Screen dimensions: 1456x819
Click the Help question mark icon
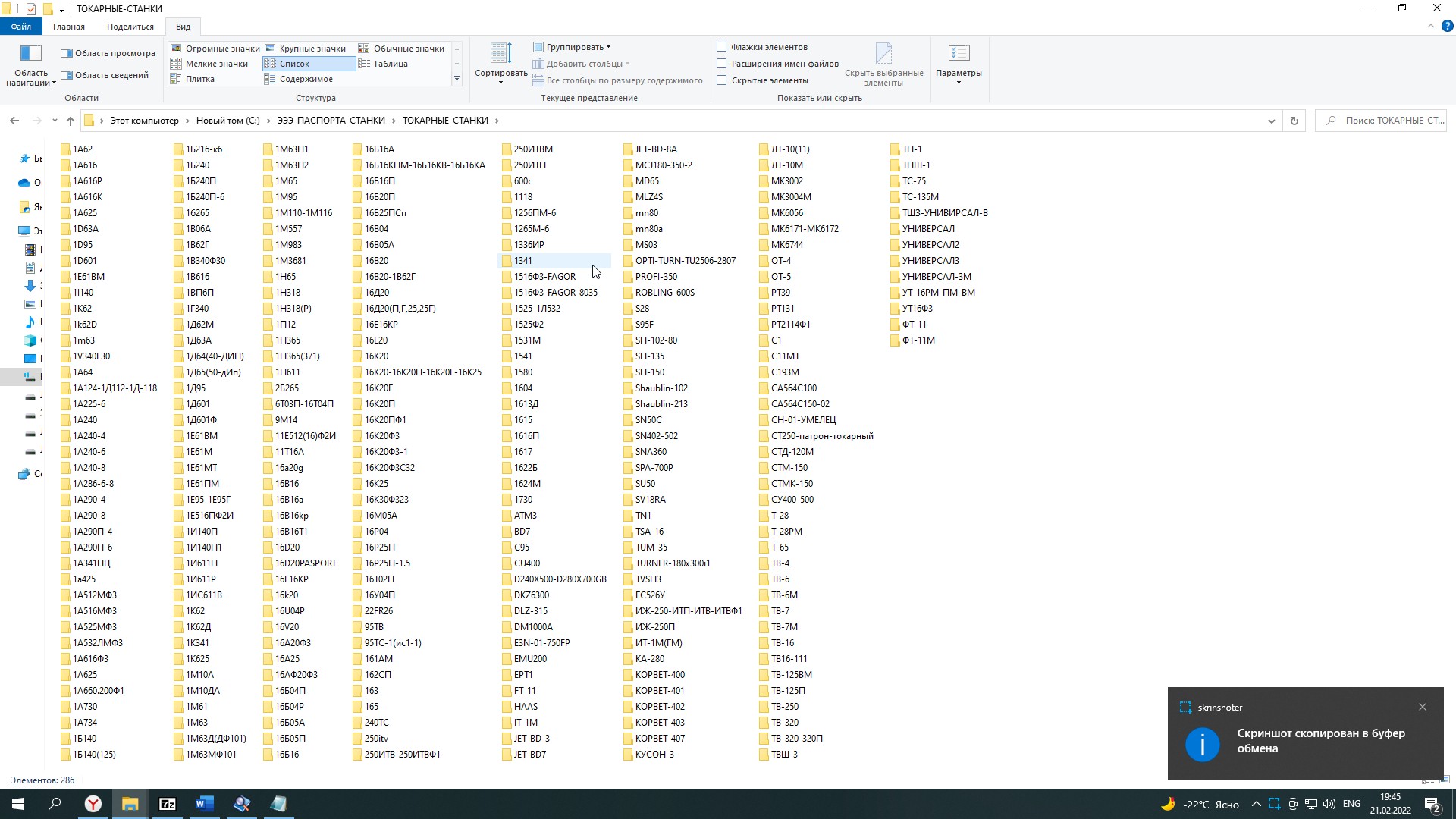click(1447, 26)
